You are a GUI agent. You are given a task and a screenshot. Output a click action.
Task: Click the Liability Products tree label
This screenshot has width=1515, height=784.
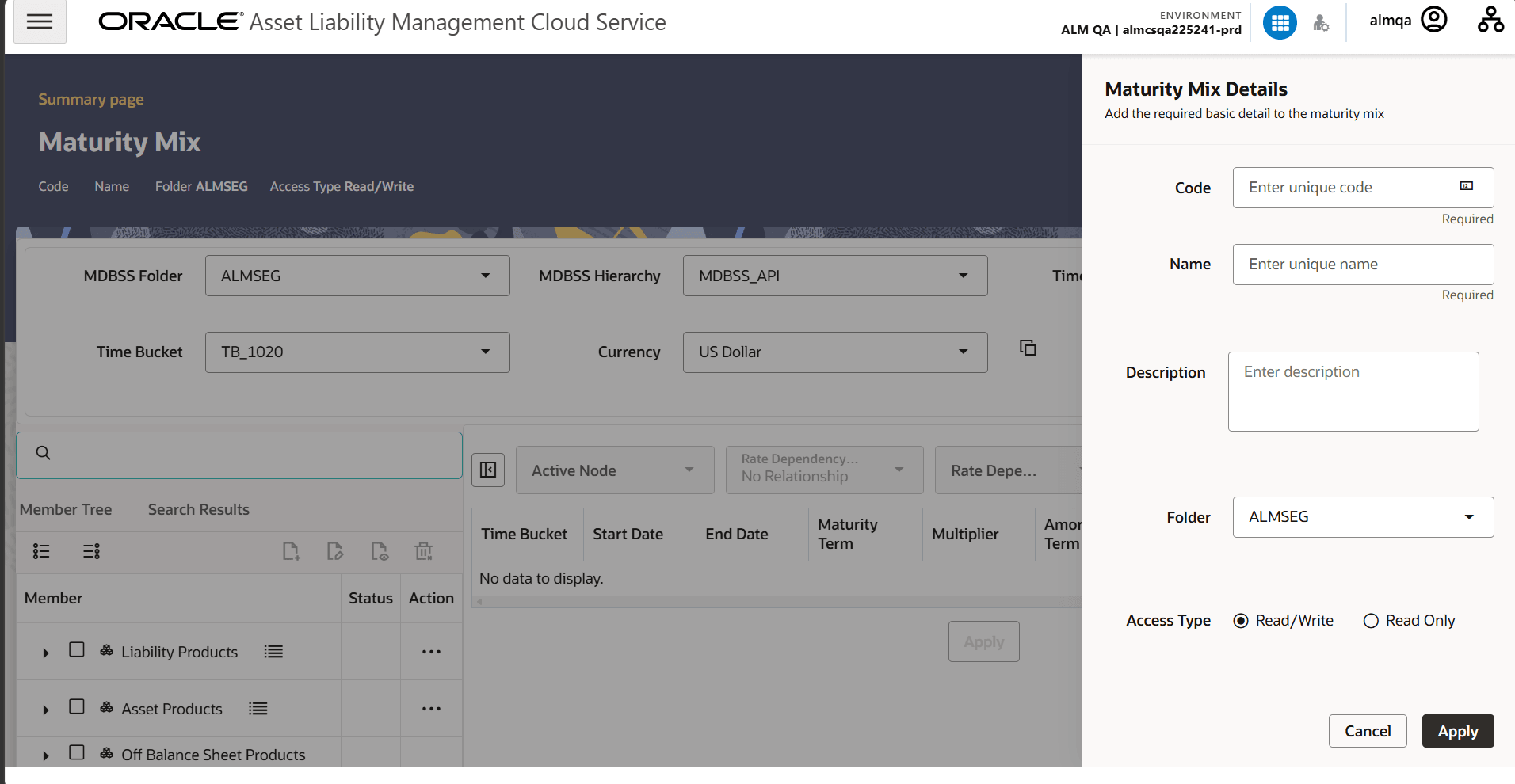coord(180,652)
